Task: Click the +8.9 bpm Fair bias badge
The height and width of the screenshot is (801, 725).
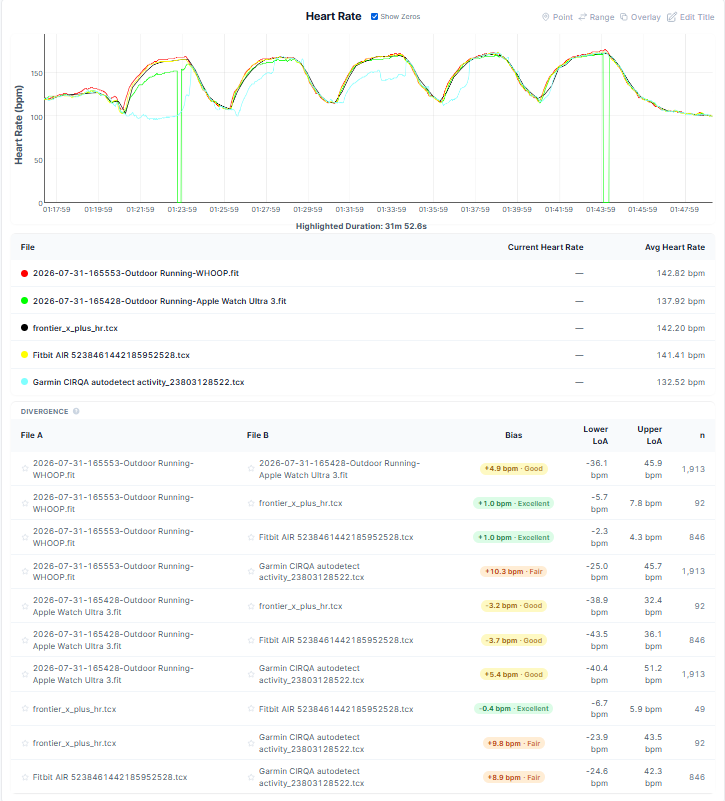Action: [513, 777]
